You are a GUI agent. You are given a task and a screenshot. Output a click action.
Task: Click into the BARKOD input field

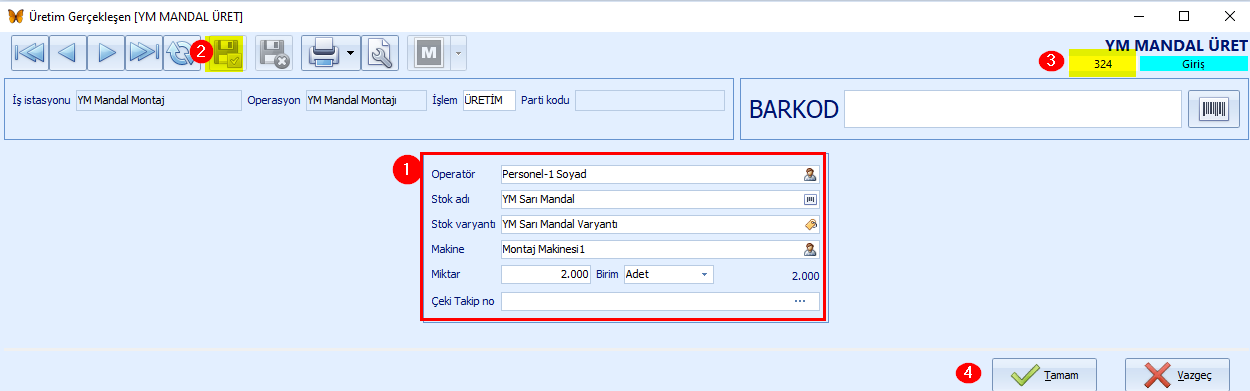(x=1012, y=110)
